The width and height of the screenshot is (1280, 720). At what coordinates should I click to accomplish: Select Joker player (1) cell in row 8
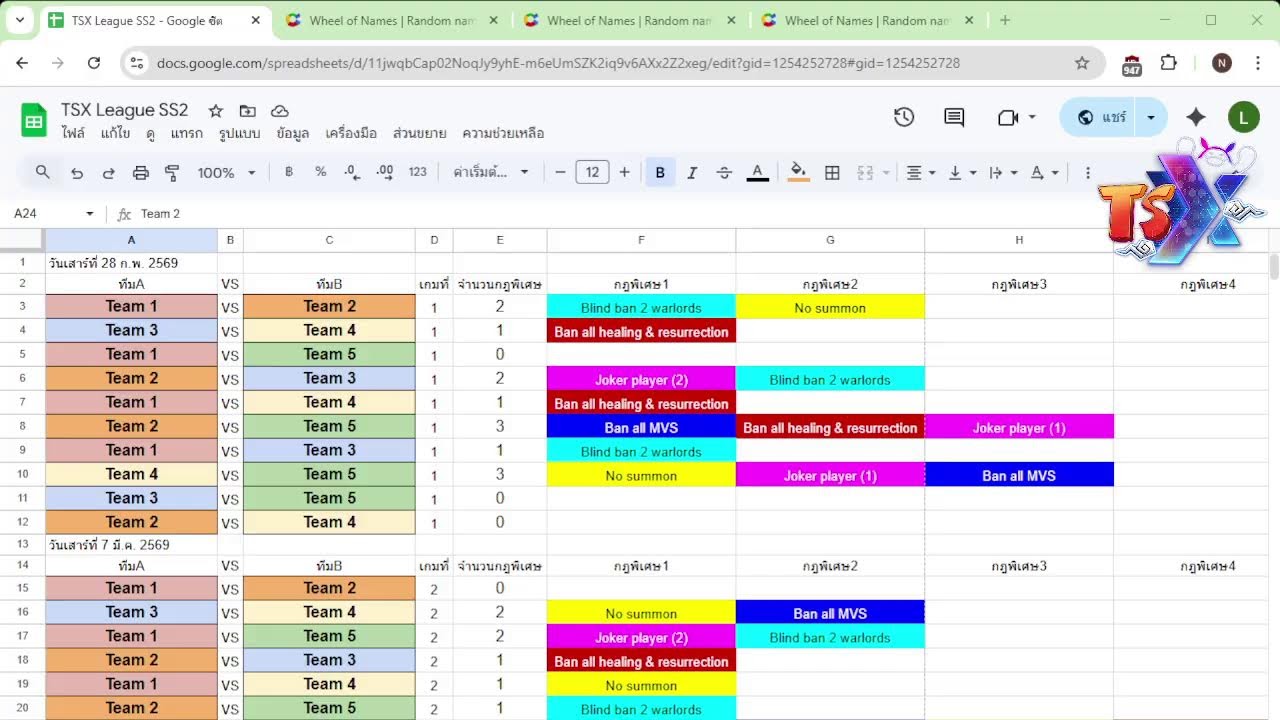1019,428
